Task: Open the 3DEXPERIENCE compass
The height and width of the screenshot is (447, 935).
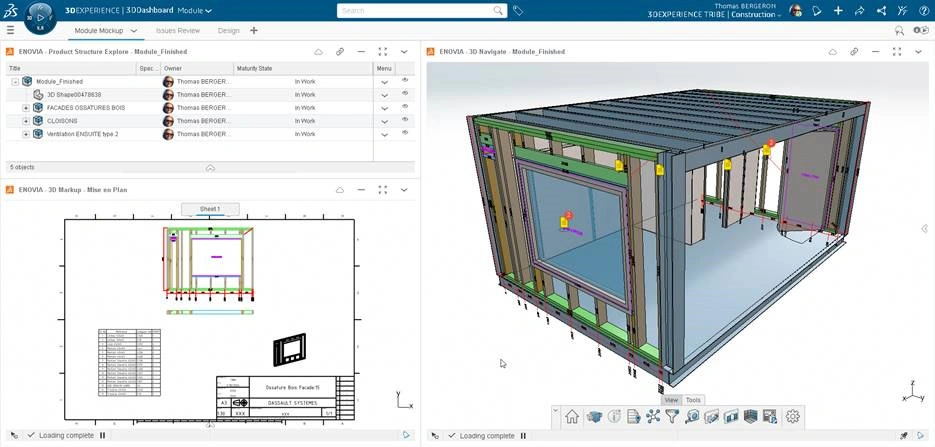Action: tap(41, 18)
